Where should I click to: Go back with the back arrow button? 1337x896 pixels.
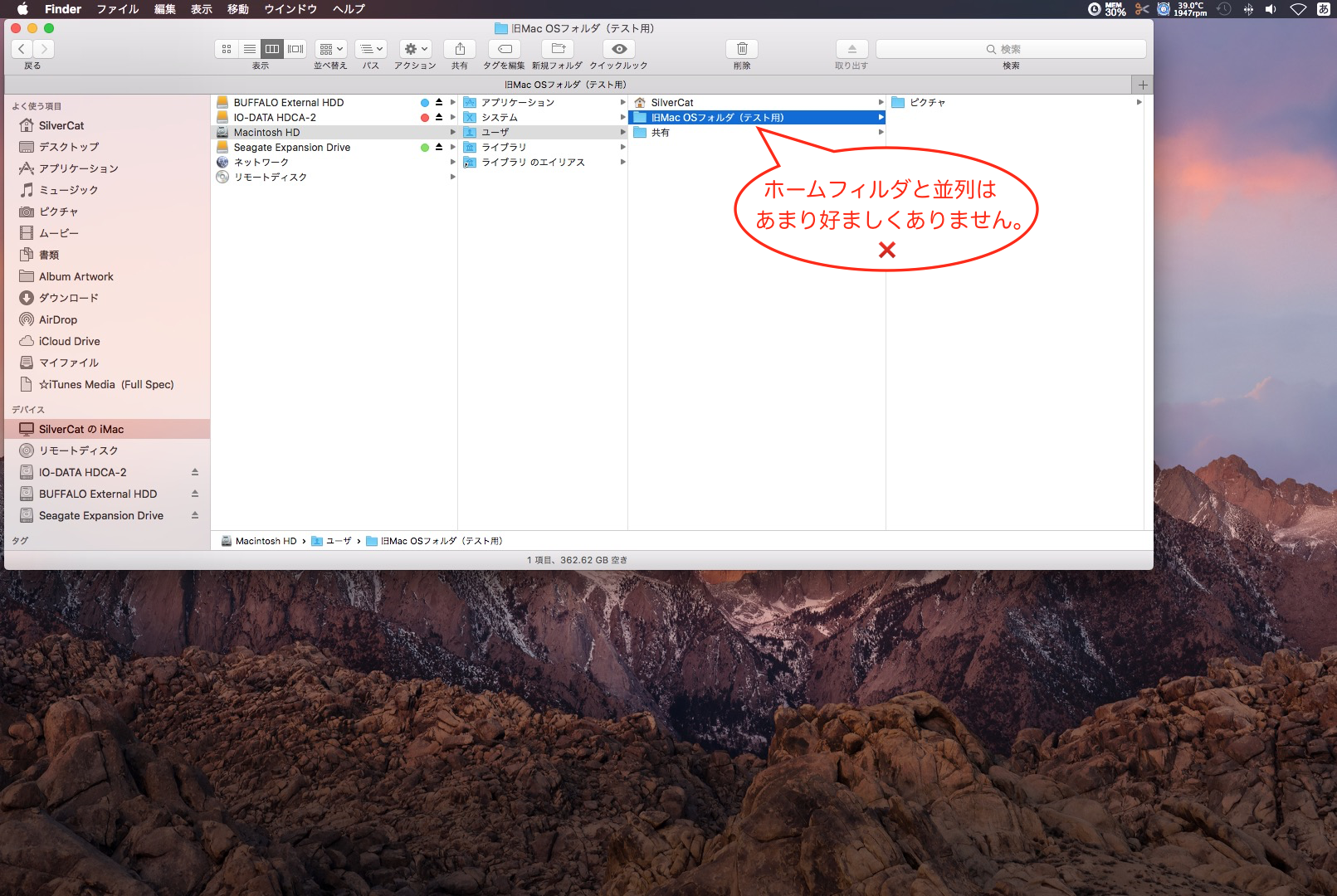coord(22,49)
